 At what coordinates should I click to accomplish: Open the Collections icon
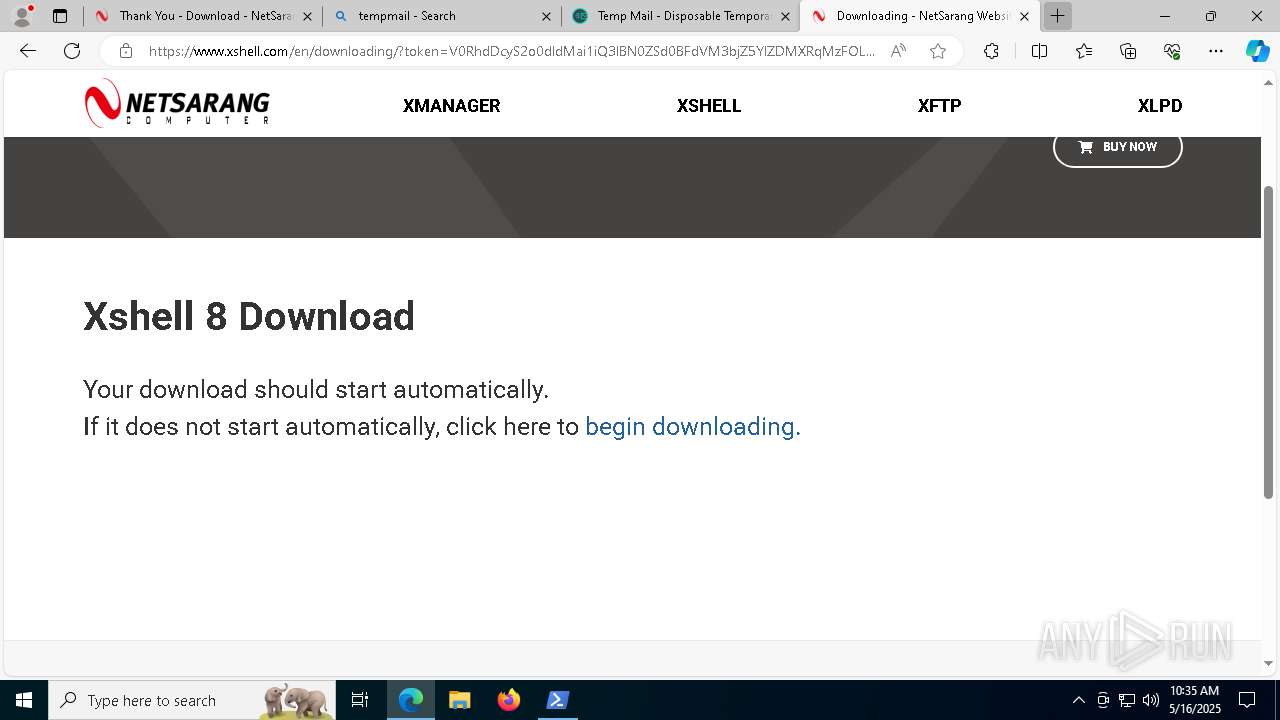1128,51
